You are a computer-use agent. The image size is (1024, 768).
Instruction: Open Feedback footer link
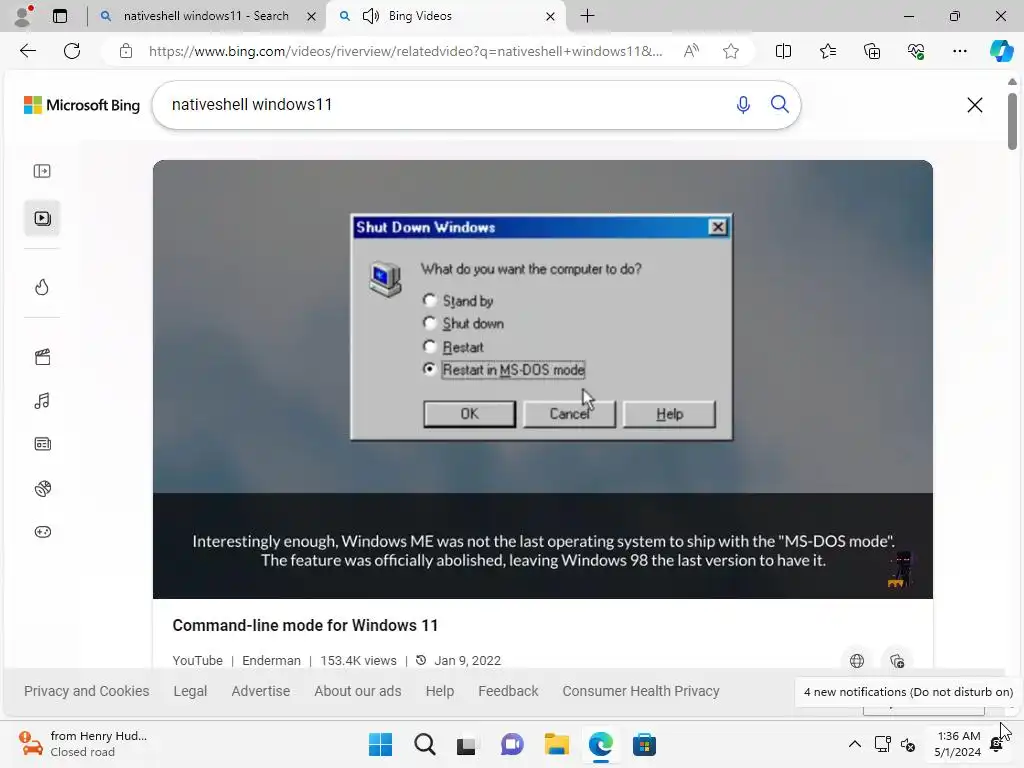(x=508, y=691)
